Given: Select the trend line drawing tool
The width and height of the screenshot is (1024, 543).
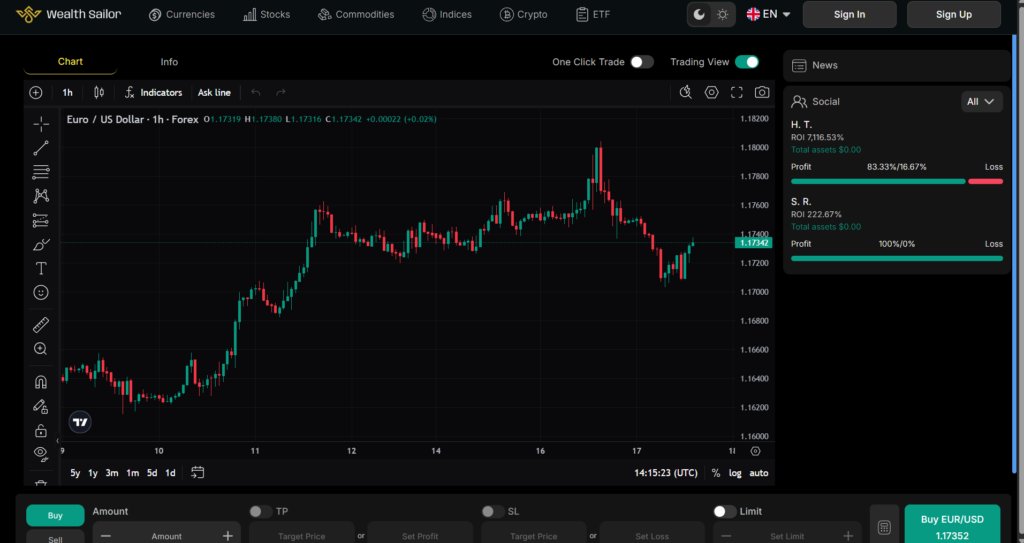Looking at the screenshot, I should coord(40,148).
